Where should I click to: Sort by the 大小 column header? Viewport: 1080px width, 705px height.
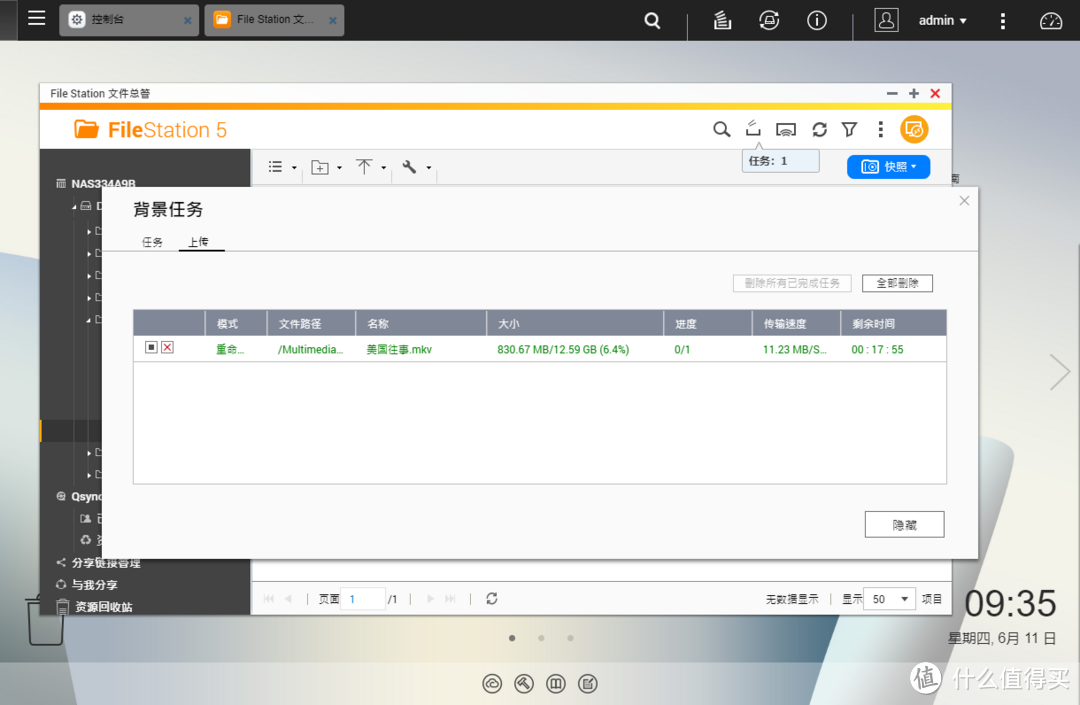(x=575, y=324)
